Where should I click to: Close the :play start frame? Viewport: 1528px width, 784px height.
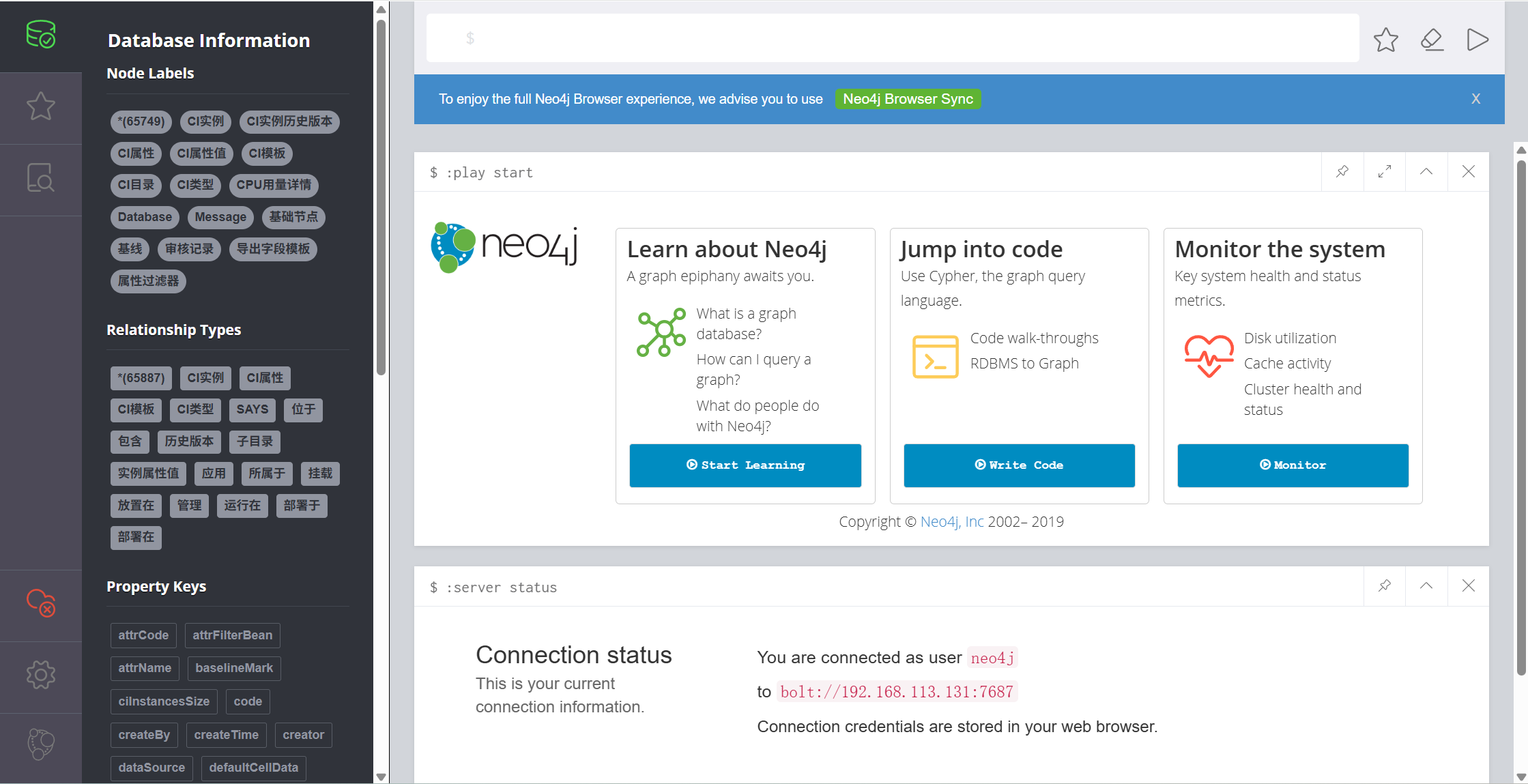click(1469, 171)
